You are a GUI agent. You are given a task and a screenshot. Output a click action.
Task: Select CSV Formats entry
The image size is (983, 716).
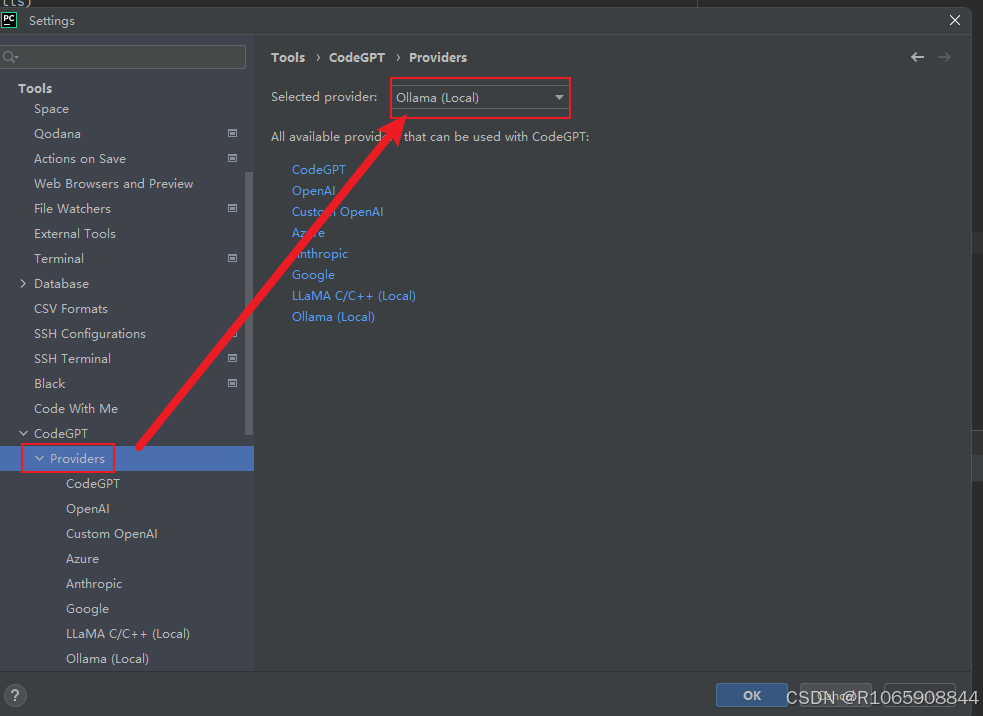point(71,308)
